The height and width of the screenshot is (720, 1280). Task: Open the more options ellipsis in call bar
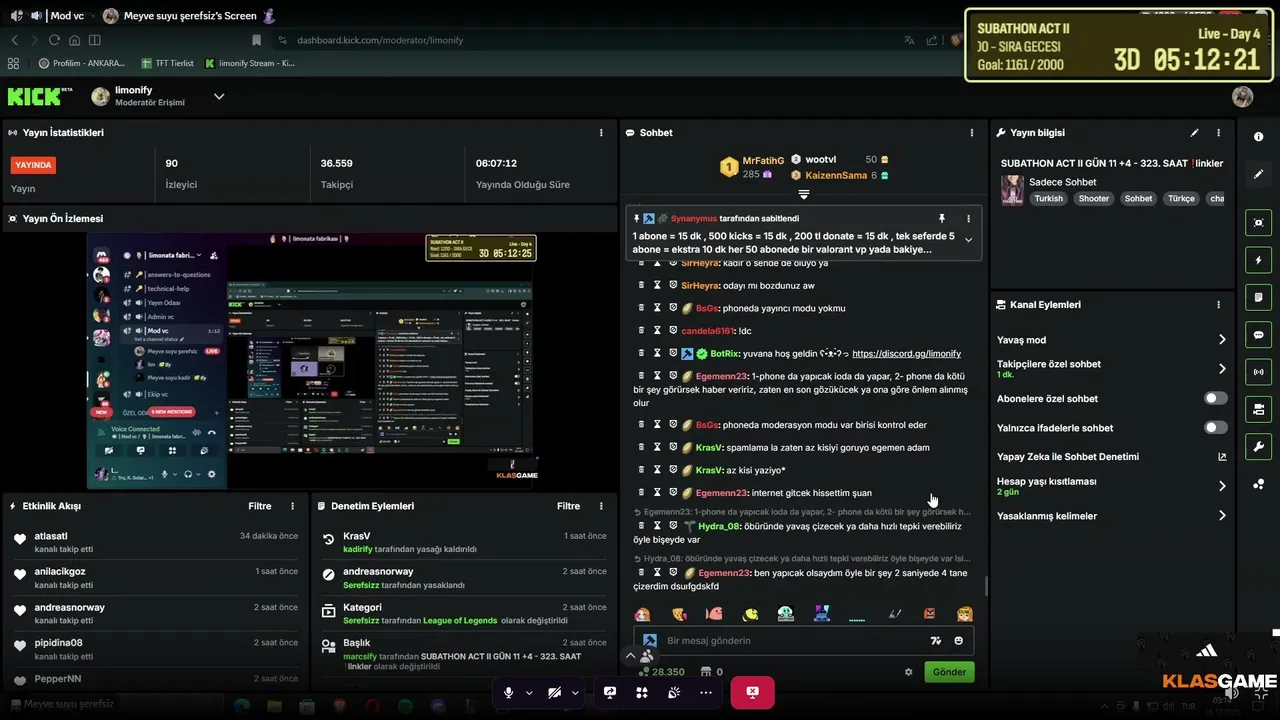(706, 692)
